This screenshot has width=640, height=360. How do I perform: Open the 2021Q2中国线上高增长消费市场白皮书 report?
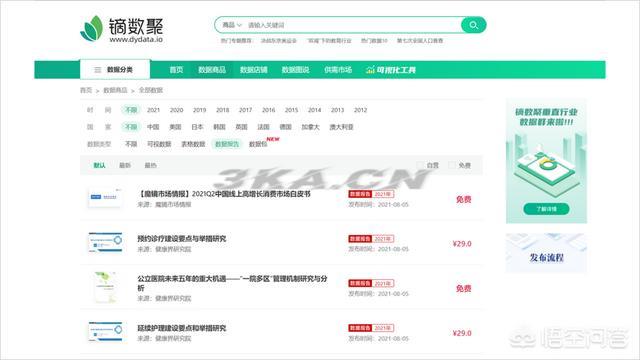tap(224, 194)
